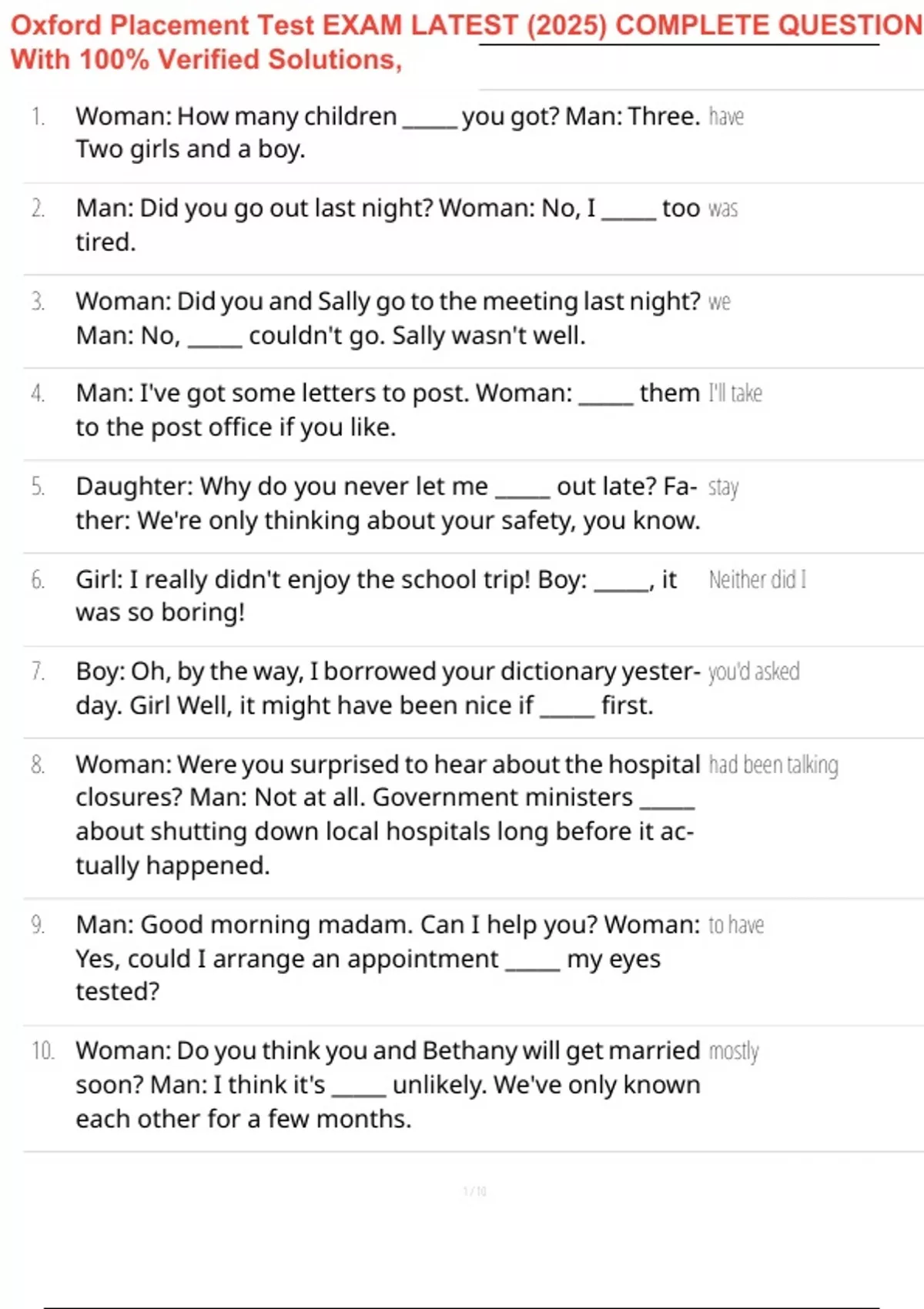Click the answer 'I'll take'
Viewport: 924px width, 1309px height.
tap(735, 393)
